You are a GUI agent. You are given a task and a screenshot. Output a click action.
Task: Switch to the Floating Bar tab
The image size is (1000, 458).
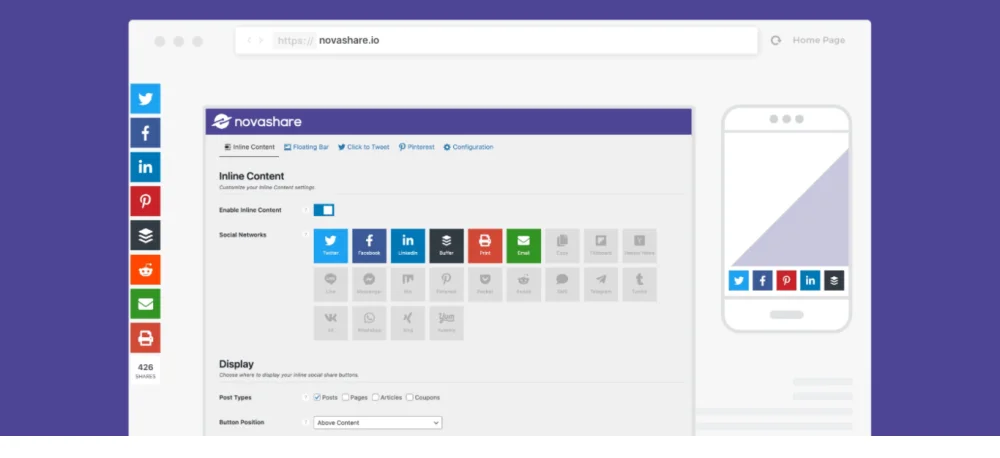pos(306,147)
